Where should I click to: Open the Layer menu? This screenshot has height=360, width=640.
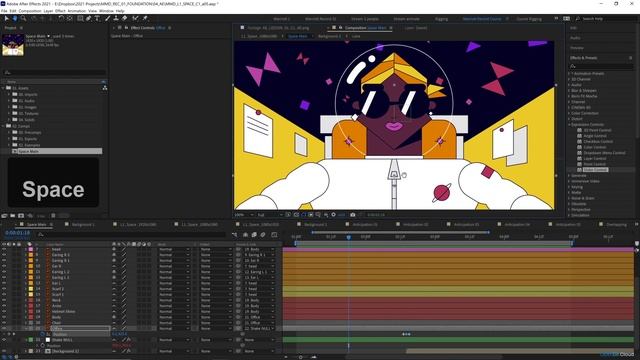point(48,11)
